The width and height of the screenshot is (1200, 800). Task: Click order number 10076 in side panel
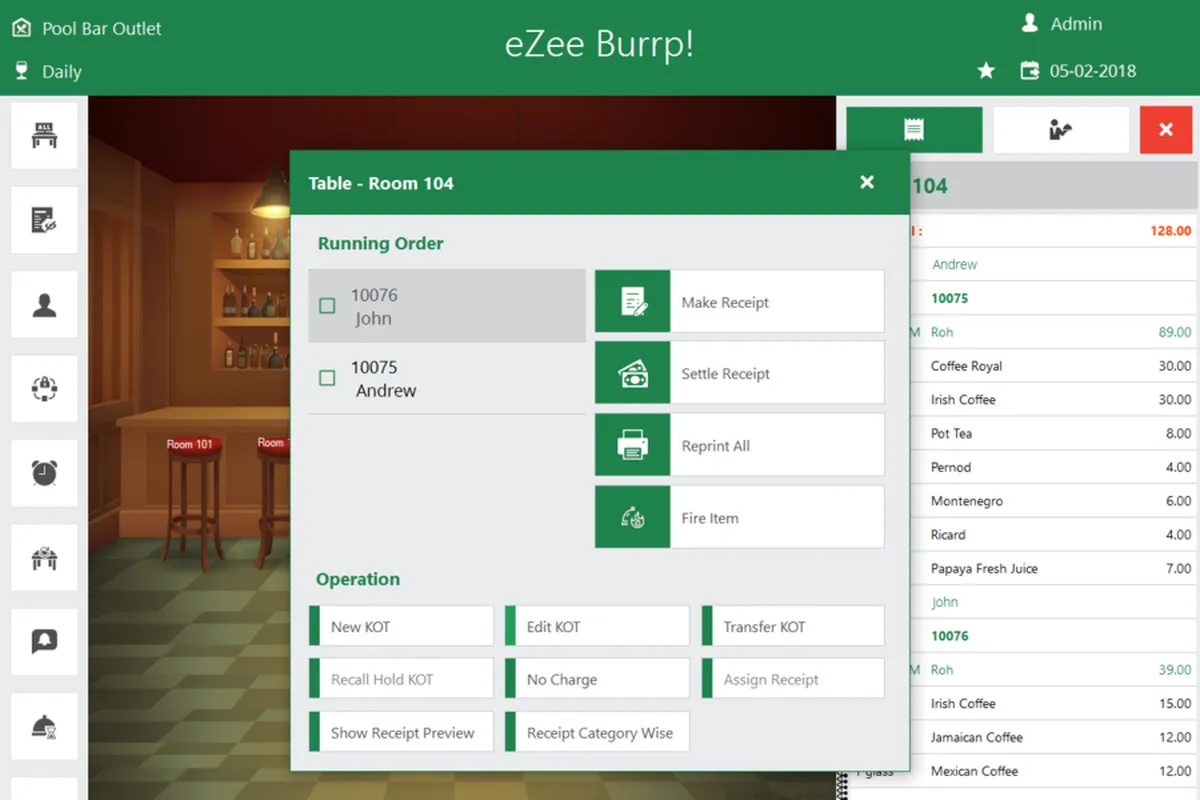(x=949, y=636)
